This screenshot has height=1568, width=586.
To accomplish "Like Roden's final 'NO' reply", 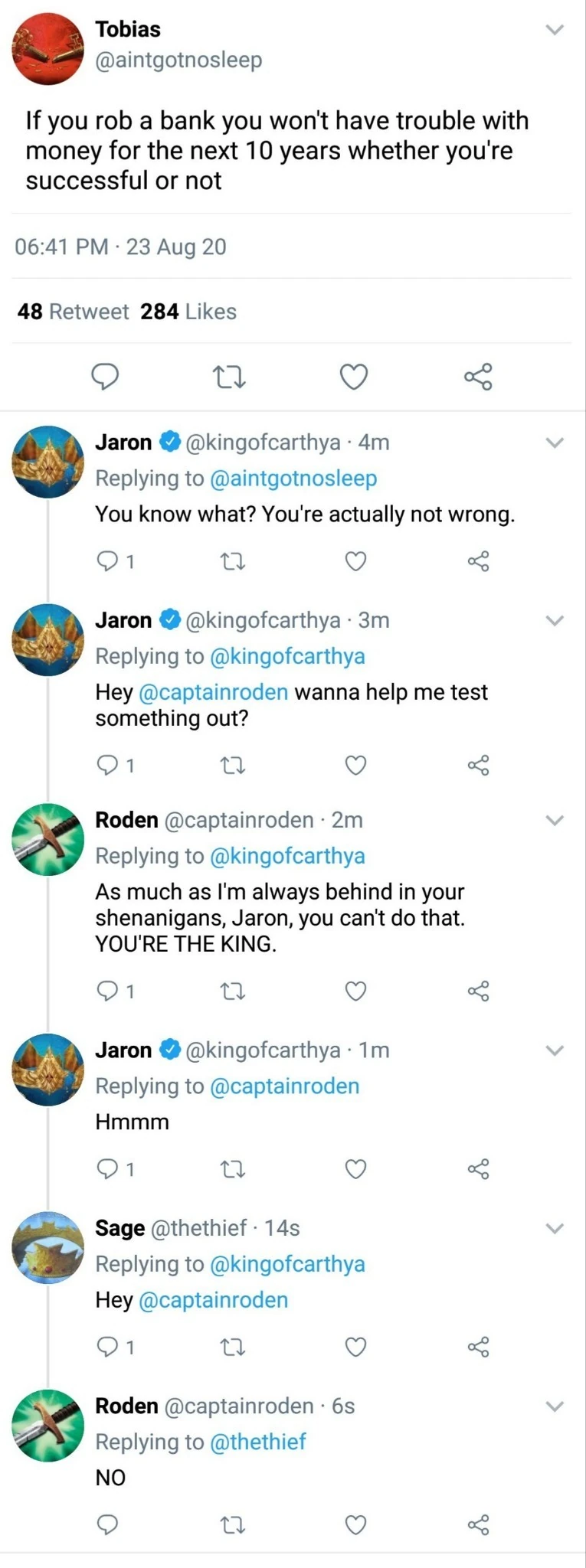I will pos(355,1525).
